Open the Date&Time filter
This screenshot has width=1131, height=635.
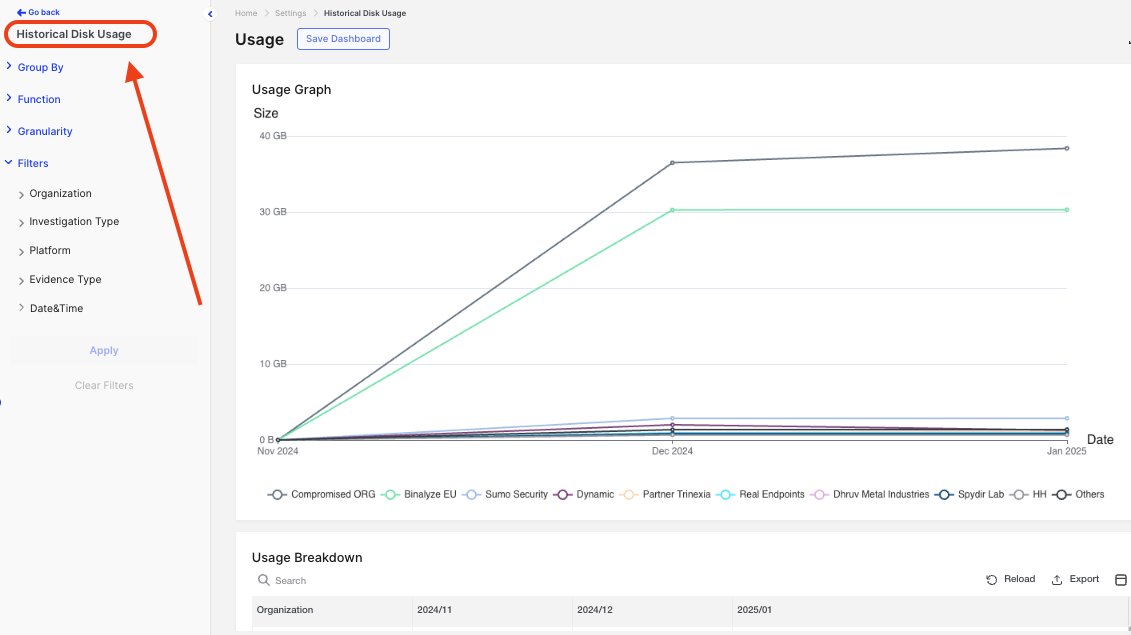[x=56, y=309]
